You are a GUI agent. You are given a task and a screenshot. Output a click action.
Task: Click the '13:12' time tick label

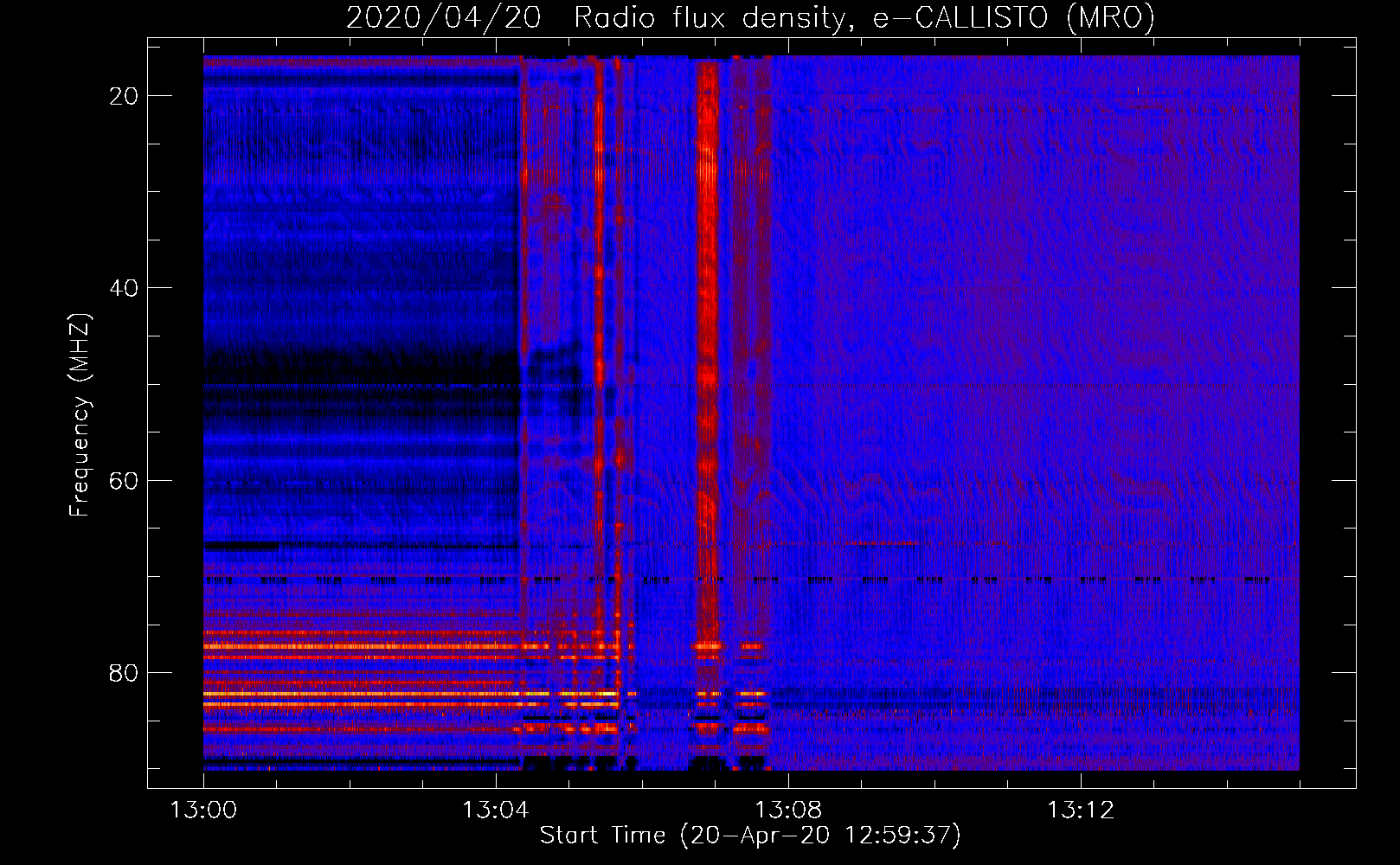pos(1081,811)
